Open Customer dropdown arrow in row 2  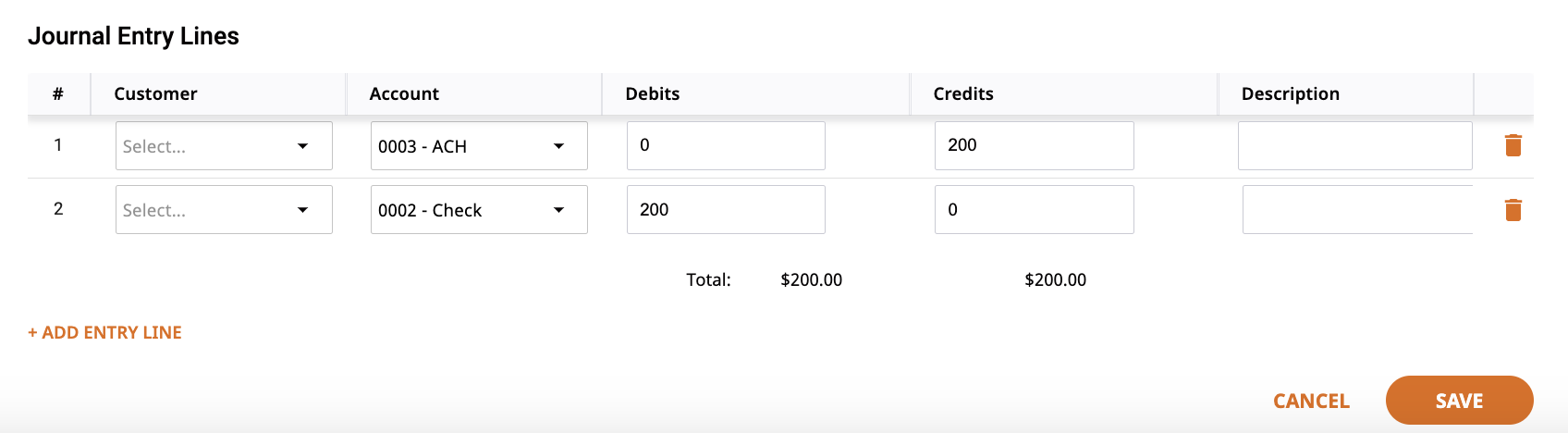302,210
